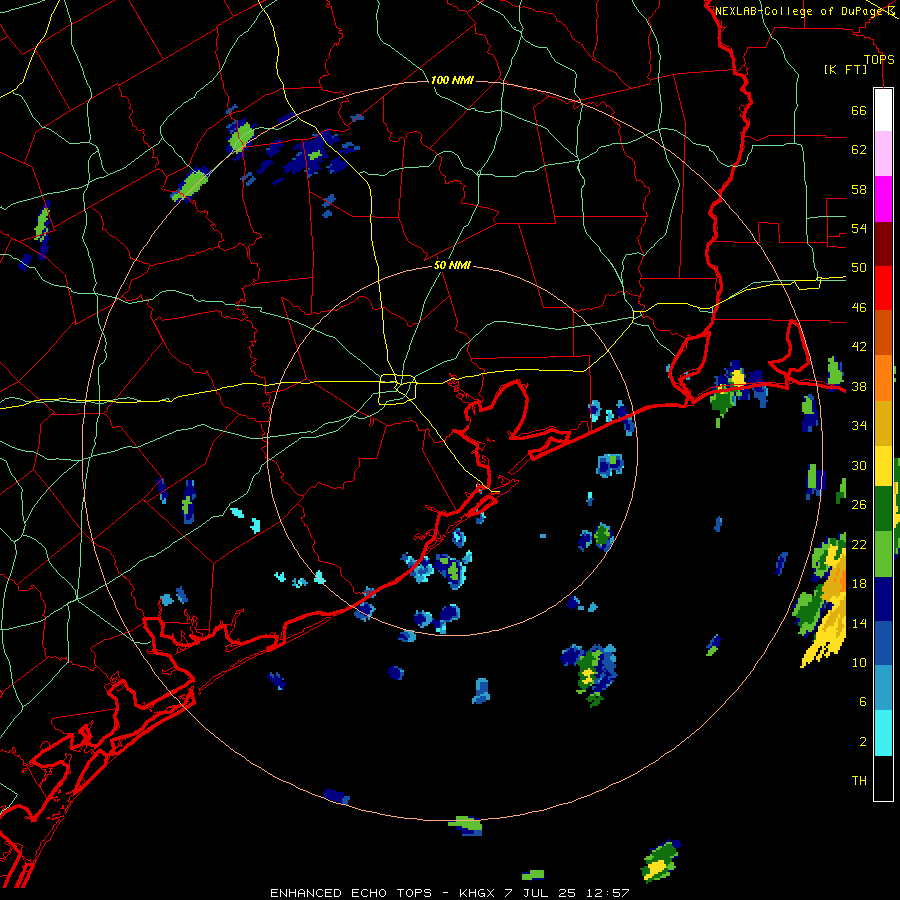Click the 100 NMI range ring label

(452, 80)
